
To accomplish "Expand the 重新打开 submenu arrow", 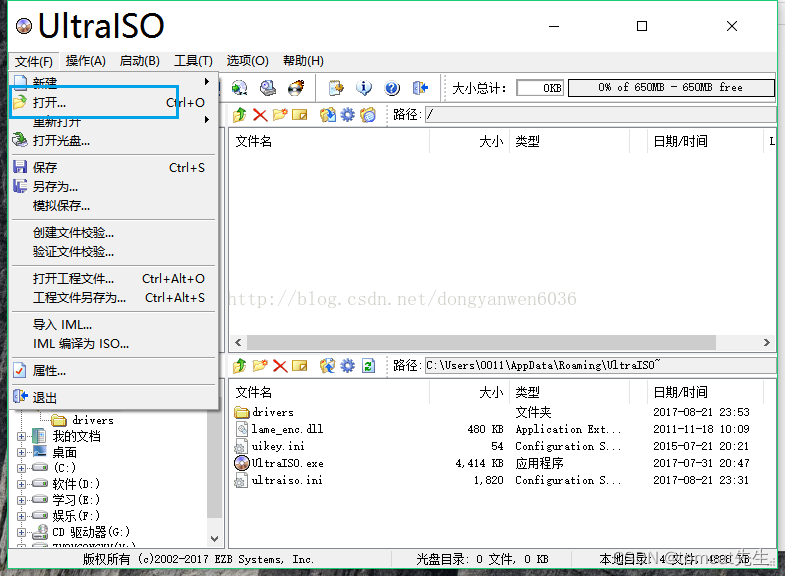I will [206, 120].
